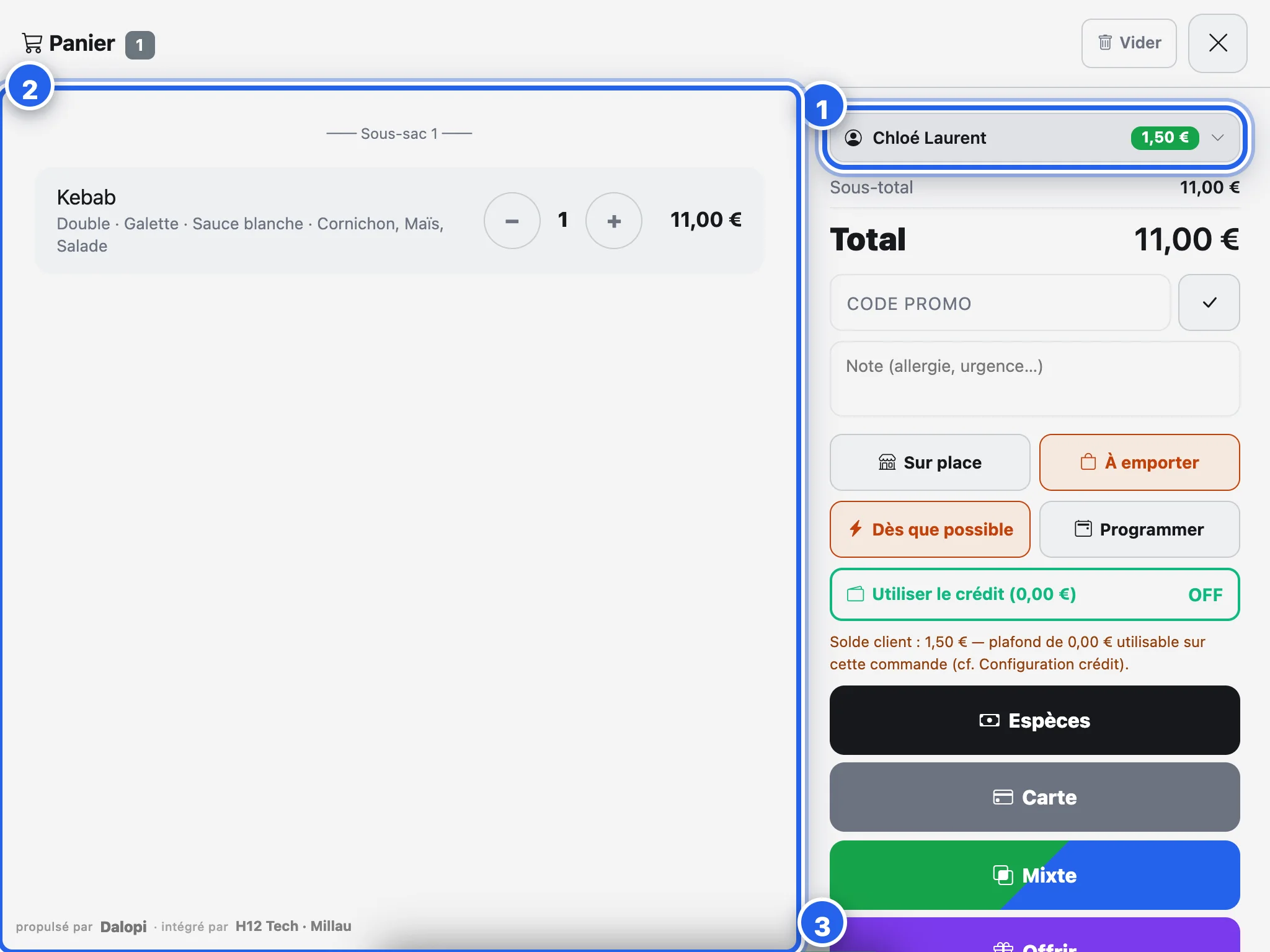1270x952 pixels.
Task: Click the shopping cart icon beside Panier
Action: [32, 43]
